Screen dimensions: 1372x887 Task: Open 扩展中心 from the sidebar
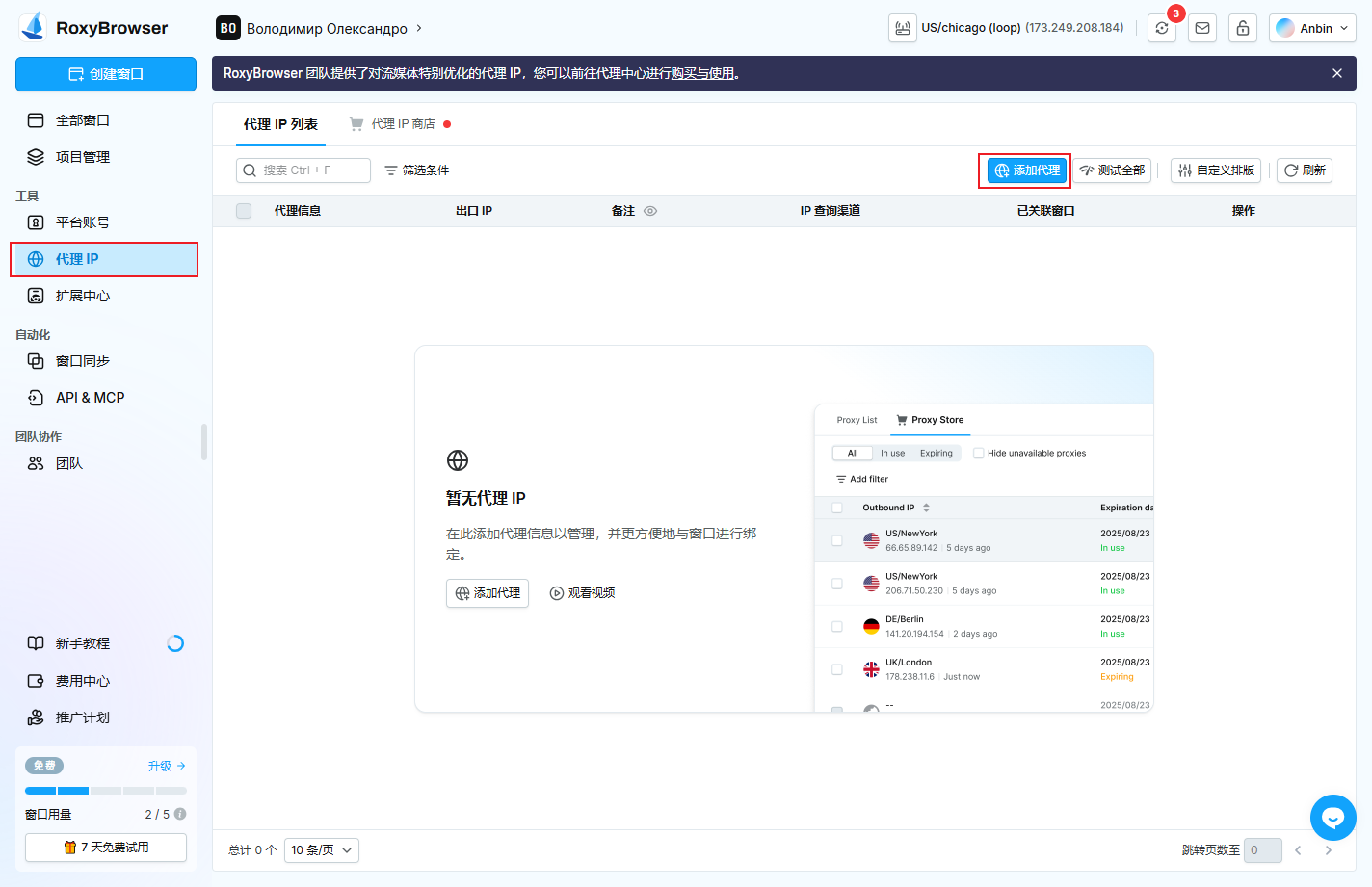tap(83, 296)
